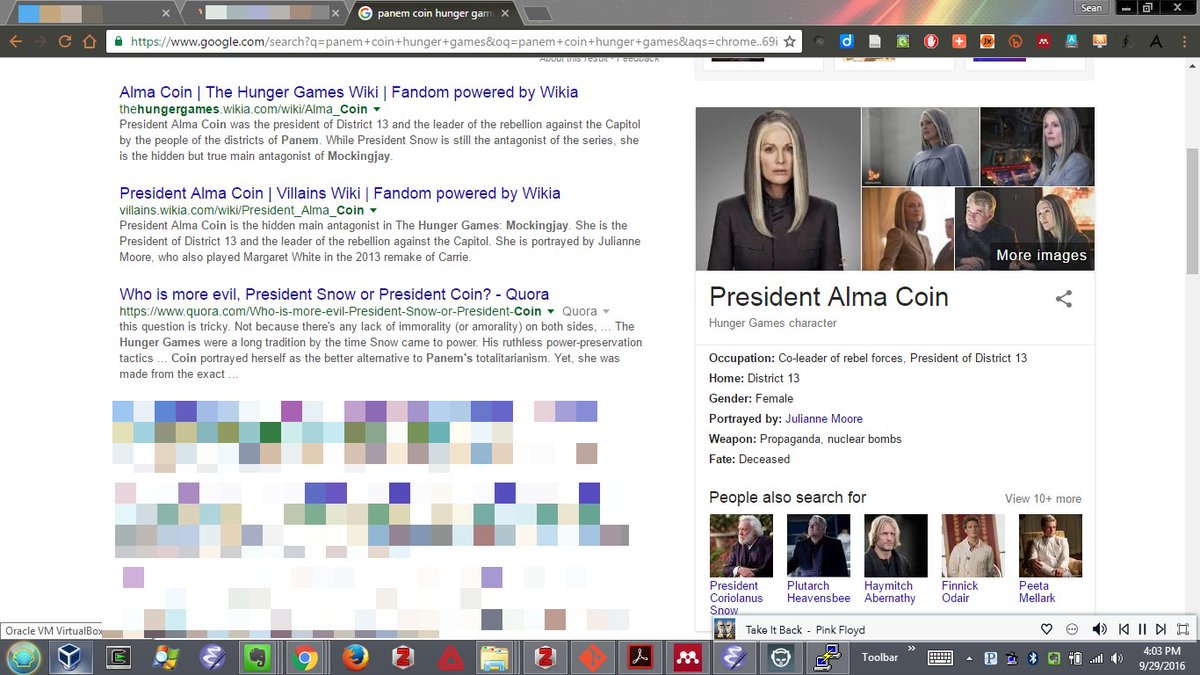Open the PuTTY taskbar icon

click(x=826, y=657)
